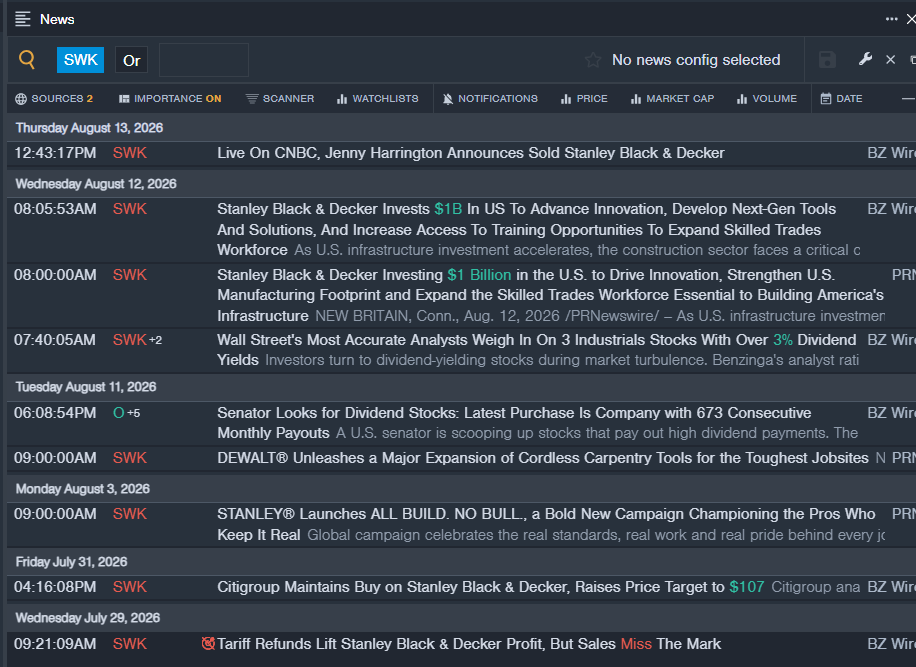Open Wall Street's Most Accurate Analysts headline
The width and height of the screenshot is (916, 667).
pos(536,349)
